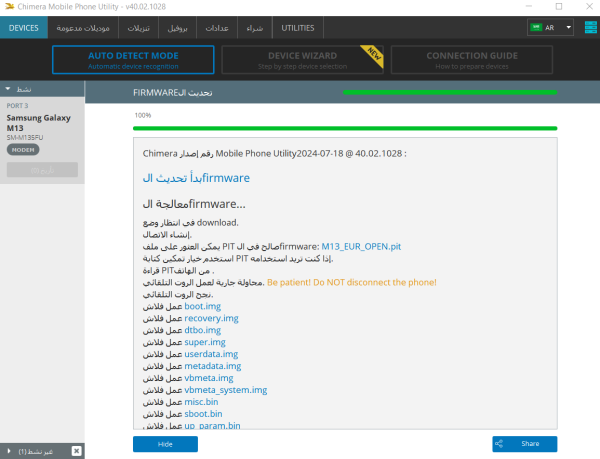Image resolution: width=600 pixels, height=459 pixels.
Task: Click the تاريخ (0) history button
Action: (x=42, y=170)
